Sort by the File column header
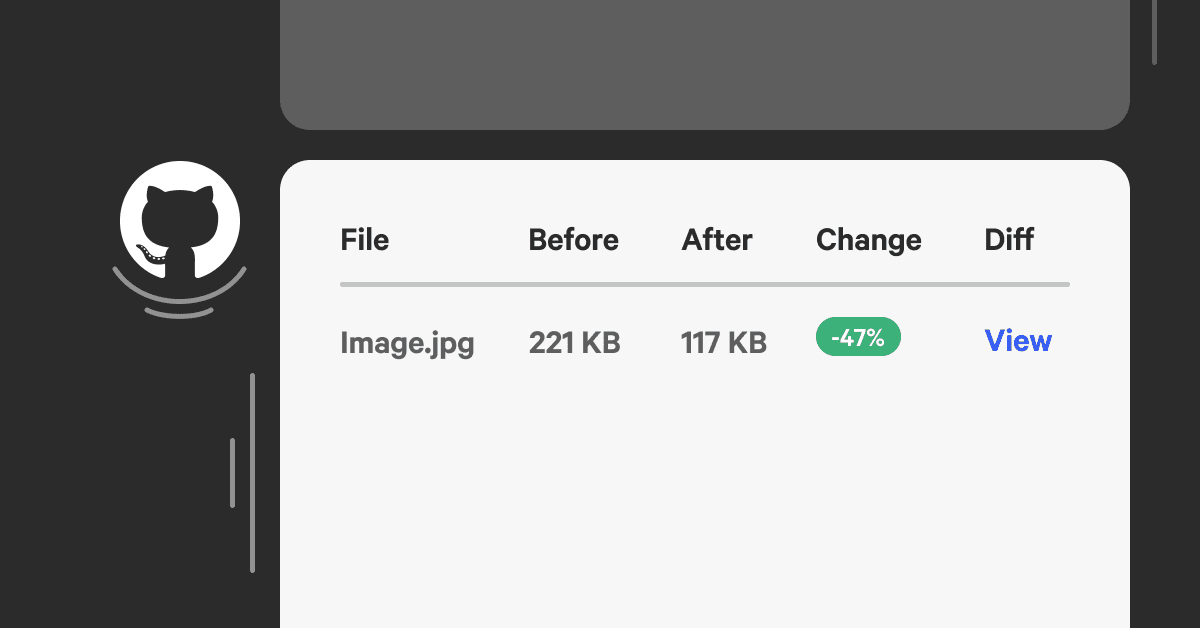1200x628 pixels. (x=365, y=240)
